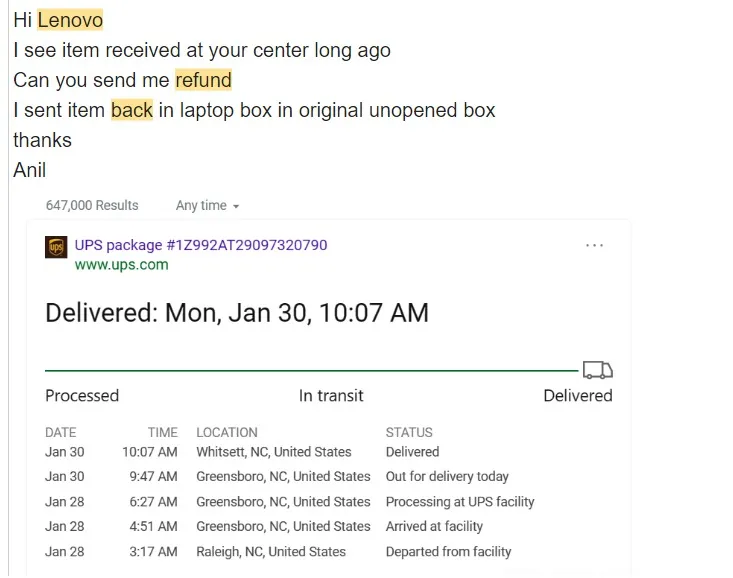Click the highlighted word back
The image size is (733, 578).
132,110
